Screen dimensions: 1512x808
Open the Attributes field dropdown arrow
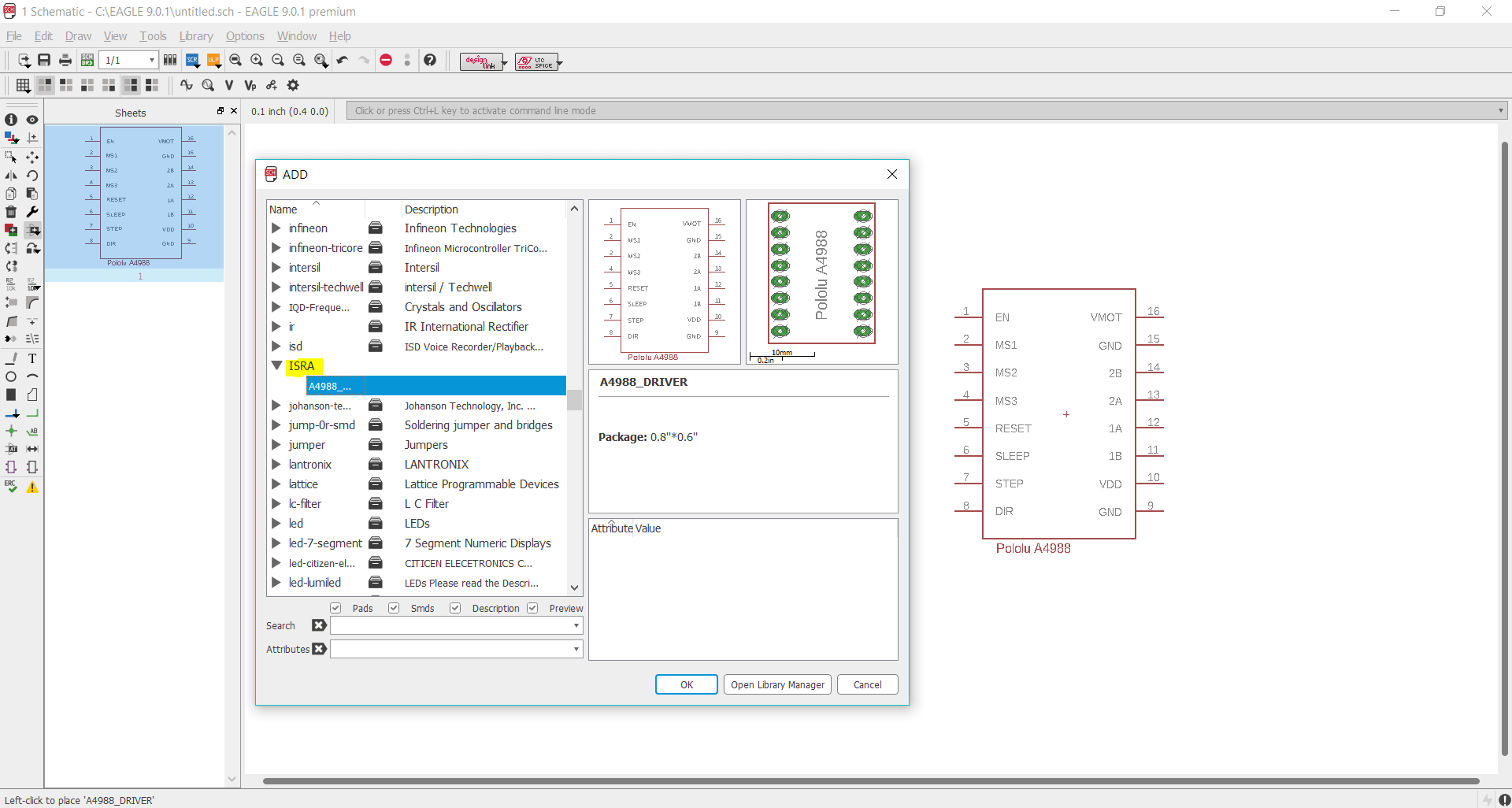(x=576, y=649)
